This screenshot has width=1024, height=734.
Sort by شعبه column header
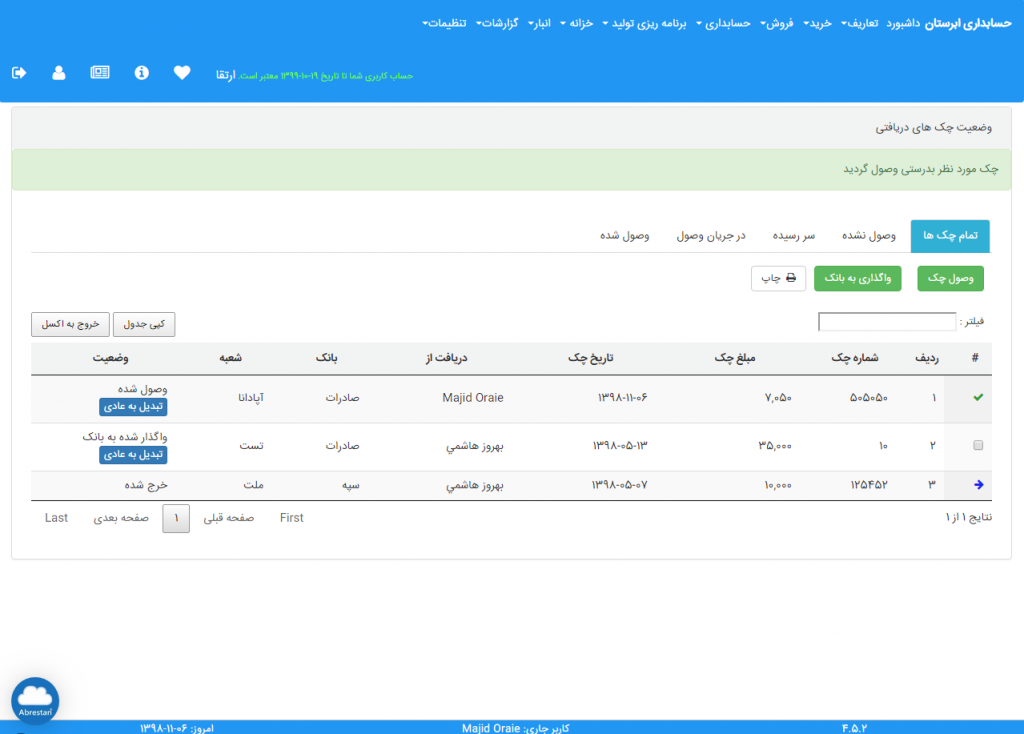231,358
